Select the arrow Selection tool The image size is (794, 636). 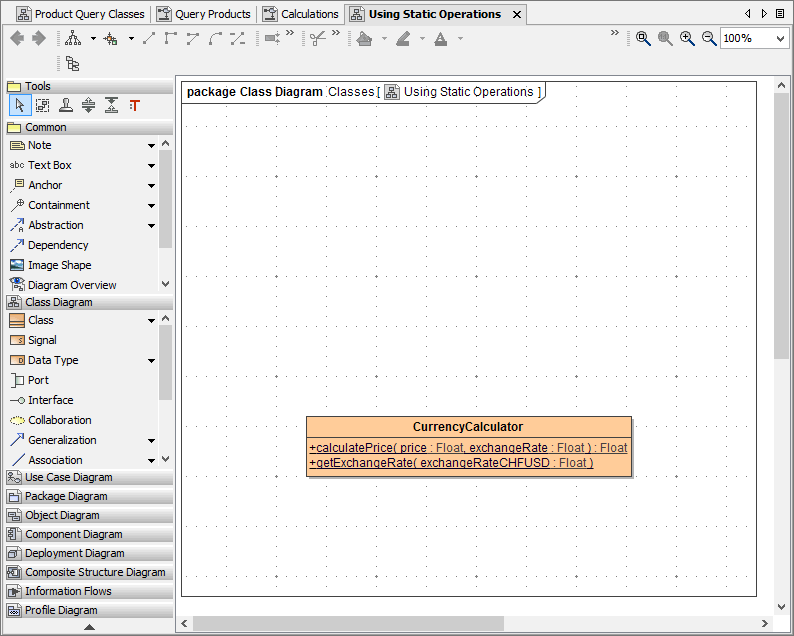20,106
